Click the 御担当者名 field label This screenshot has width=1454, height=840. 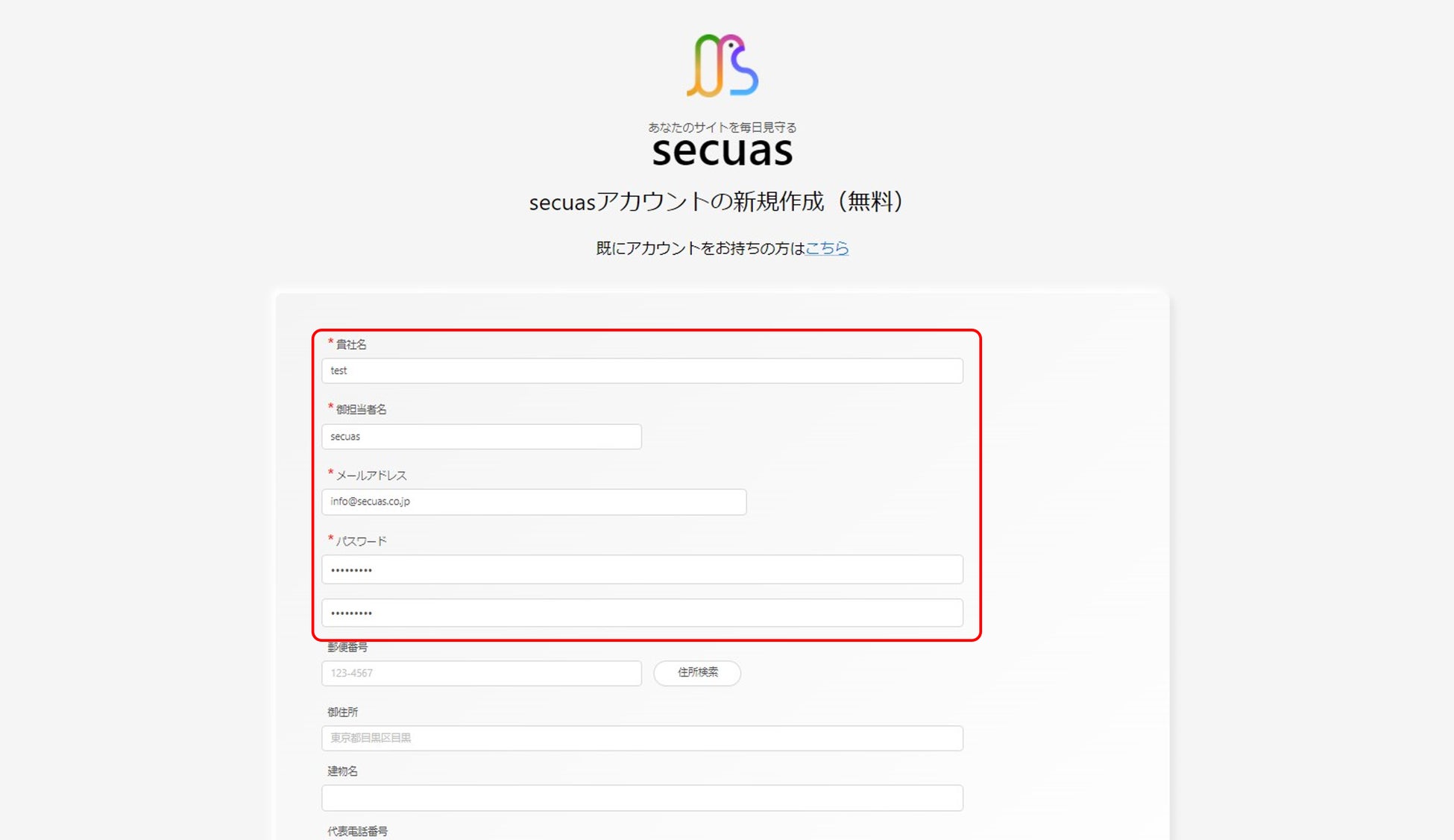pos(361,409)
